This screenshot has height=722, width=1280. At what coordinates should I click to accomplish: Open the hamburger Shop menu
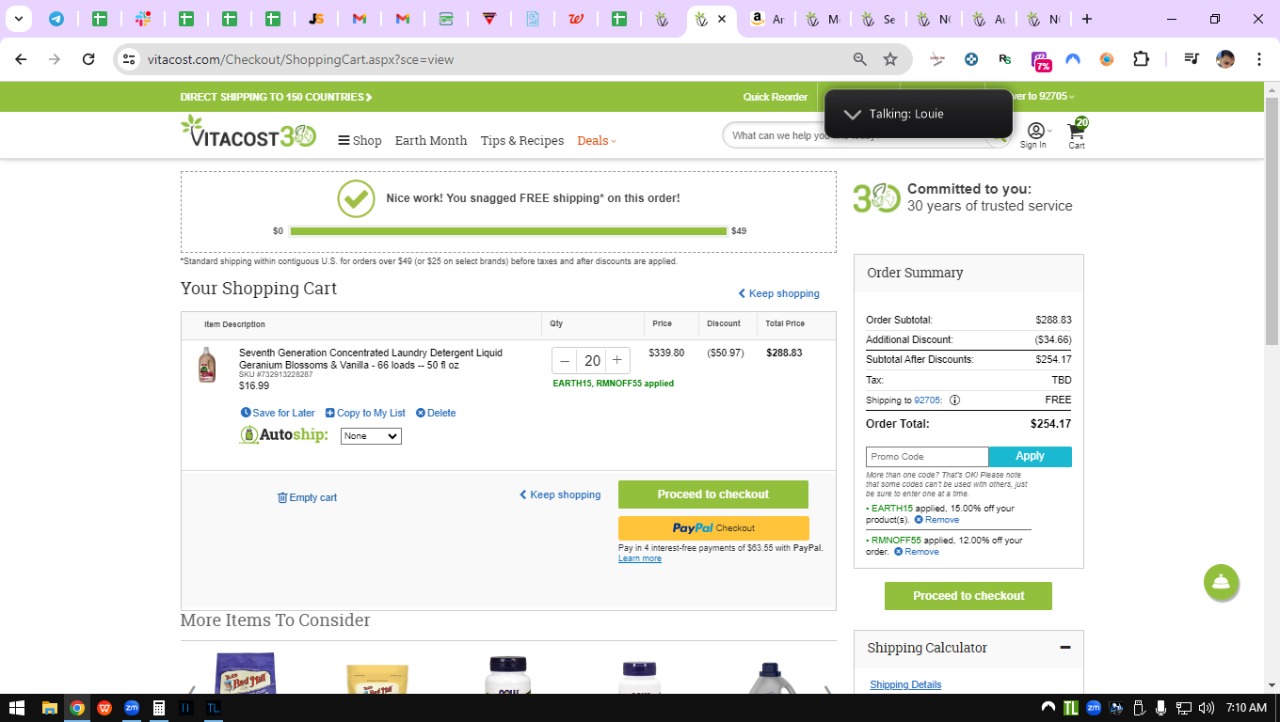tap(360, 141)
